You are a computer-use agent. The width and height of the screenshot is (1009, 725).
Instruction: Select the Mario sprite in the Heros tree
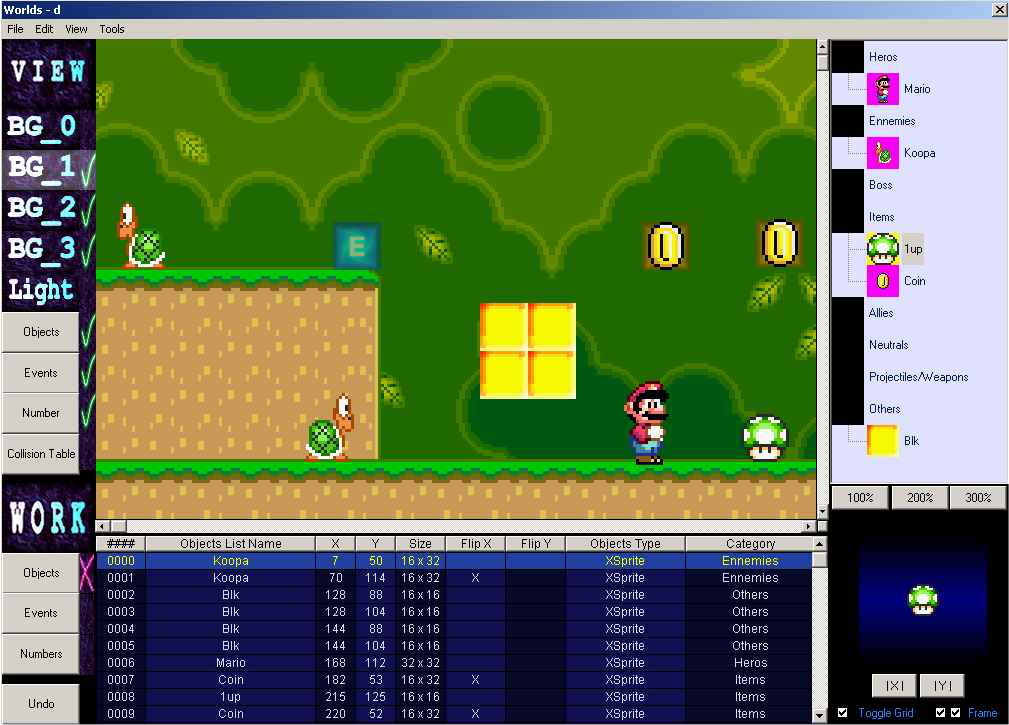coord(883,89)
